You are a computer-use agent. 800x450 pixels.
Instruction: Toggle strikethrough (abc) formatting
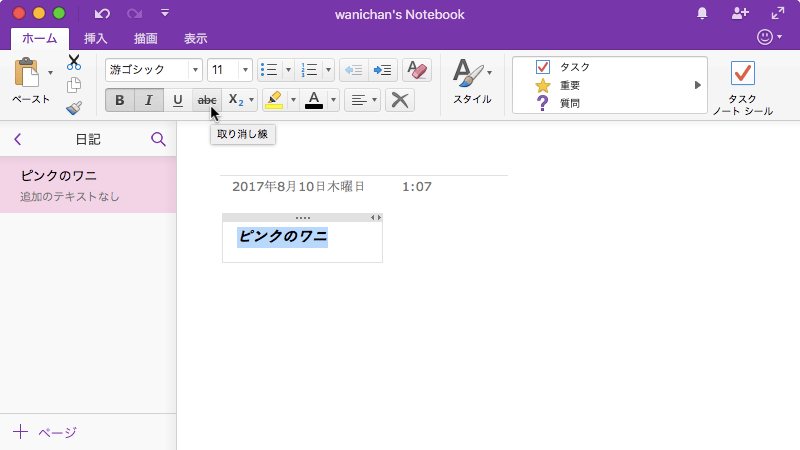click(207, 100)
